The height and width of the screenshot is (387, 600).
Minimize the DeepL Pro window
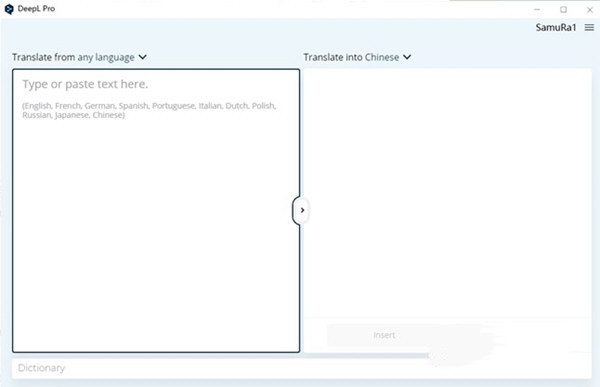click(x=537, y=10)
